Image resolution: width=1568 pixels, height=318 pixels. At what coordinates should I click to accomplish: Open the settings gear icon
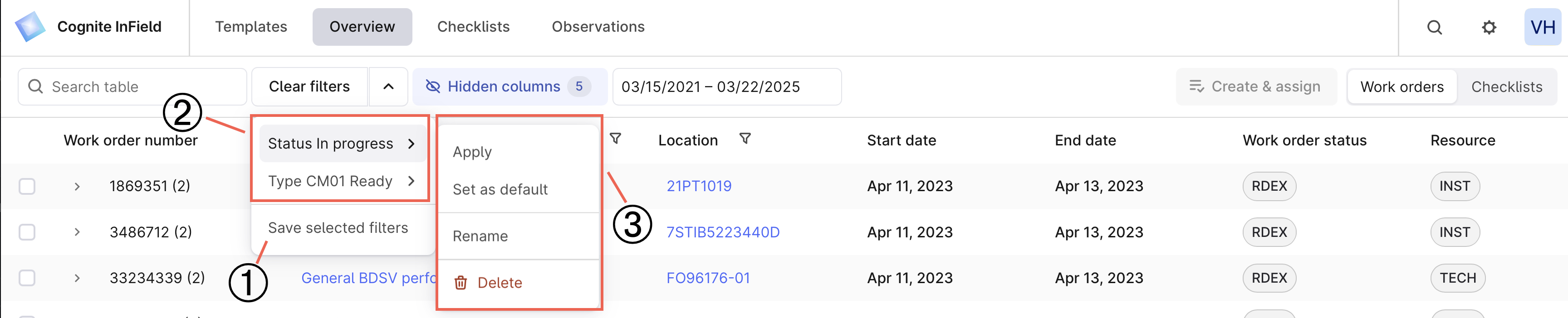pyautogui.click(x=1489, y=27)
